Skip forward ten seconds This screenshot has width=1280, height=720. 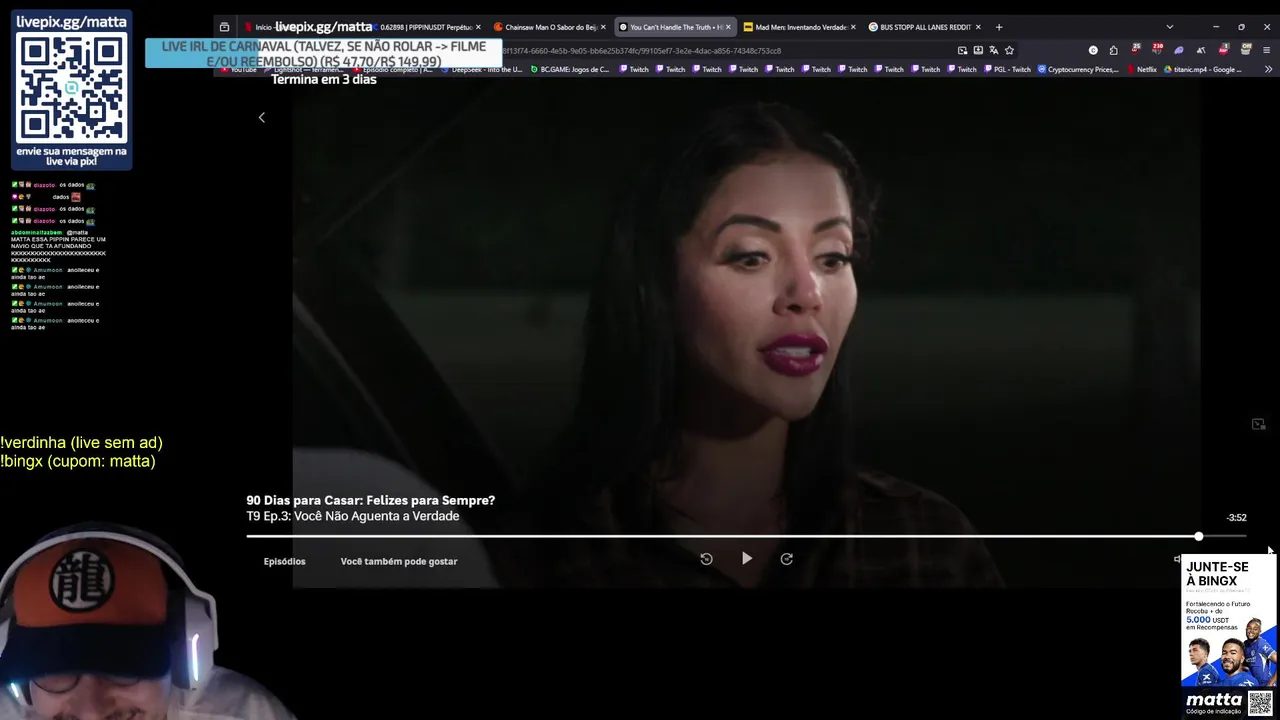pyautogui.click(x=786, y=559)
